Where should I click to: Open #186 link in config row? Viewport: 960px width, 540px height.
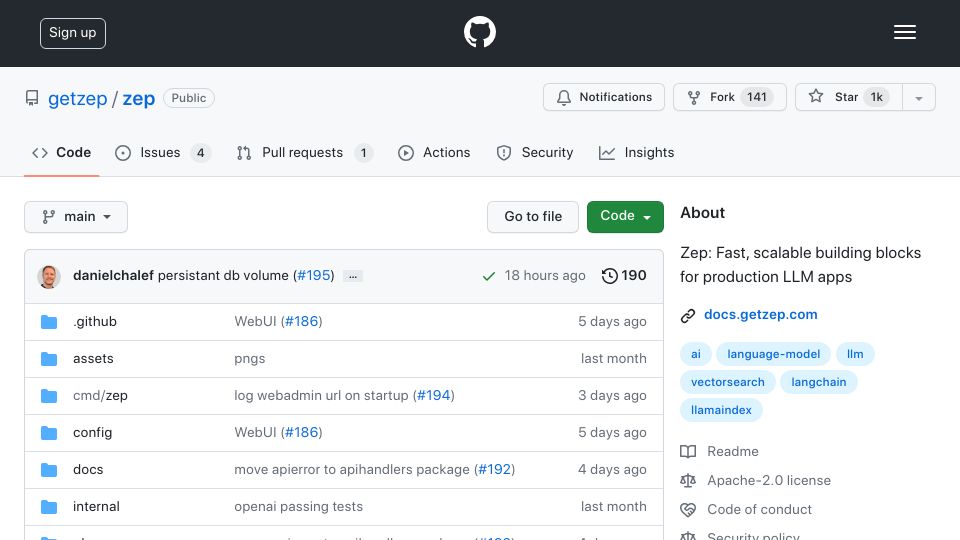pyautogui.click(x=302, y=433)
